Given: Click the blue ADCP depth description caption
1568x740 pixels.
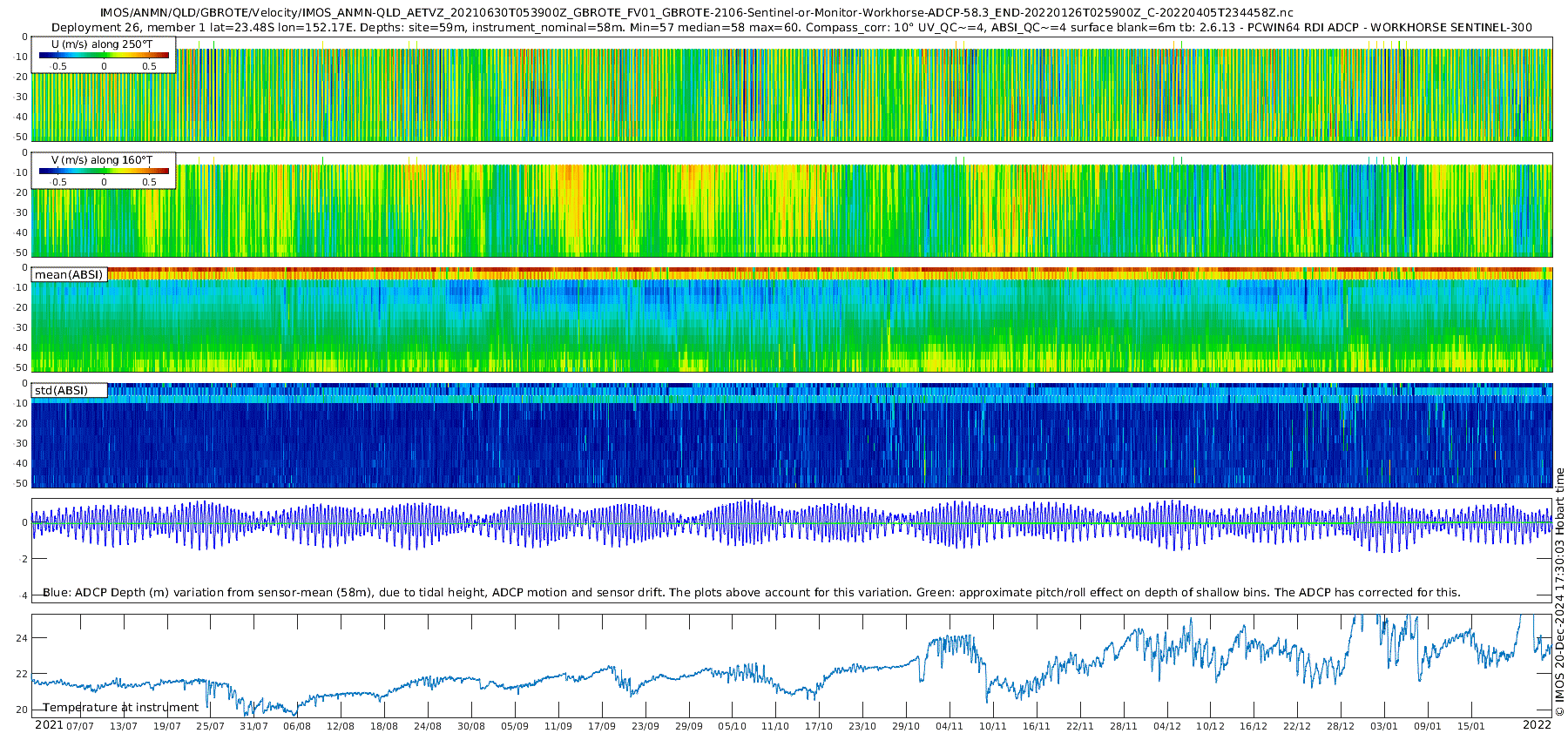Looking at the screenshot, I should pos(752,592).
